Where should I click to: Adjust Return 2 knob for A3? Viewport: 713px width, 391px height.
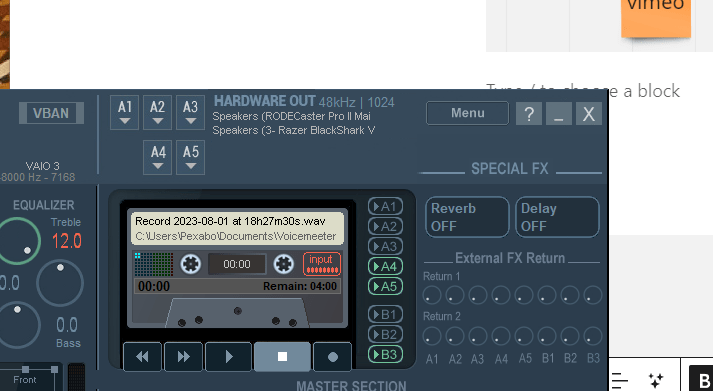(x=478, y=336)
